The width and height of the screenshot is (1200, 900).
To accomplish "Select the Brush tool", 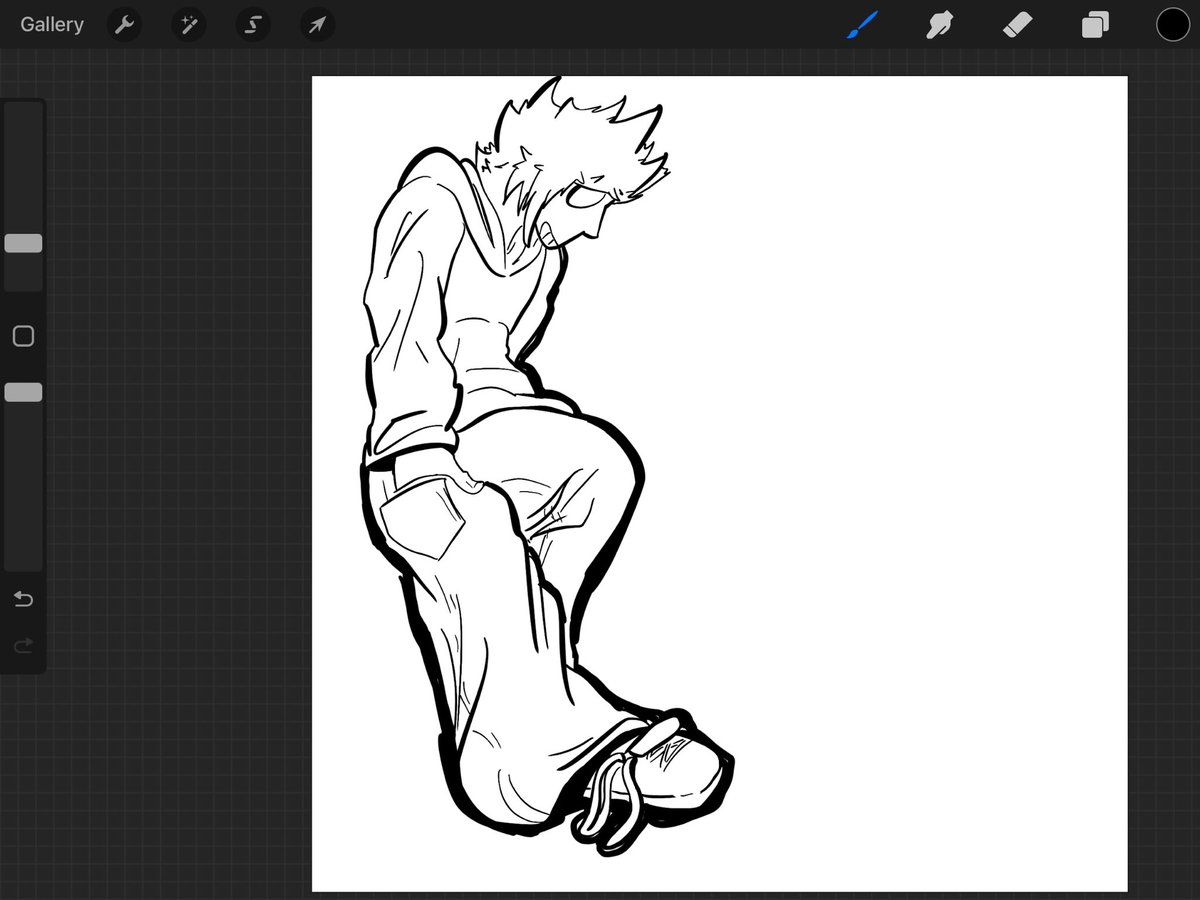I will click(x=862, y=24).
